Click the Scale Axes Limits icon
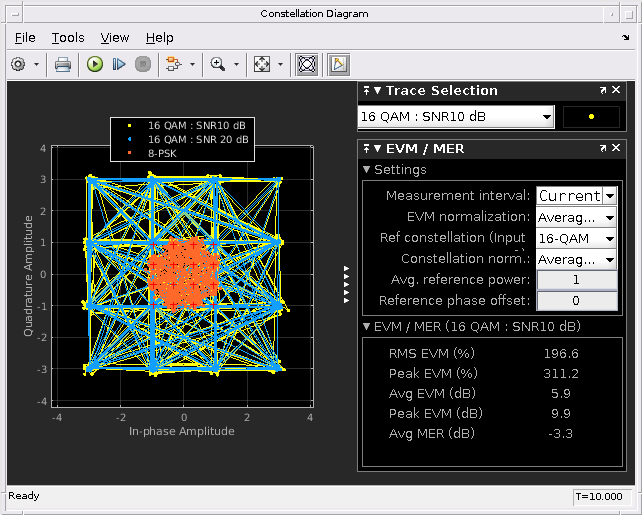Viewport: 642px width, 515px height. coord(262,64)
